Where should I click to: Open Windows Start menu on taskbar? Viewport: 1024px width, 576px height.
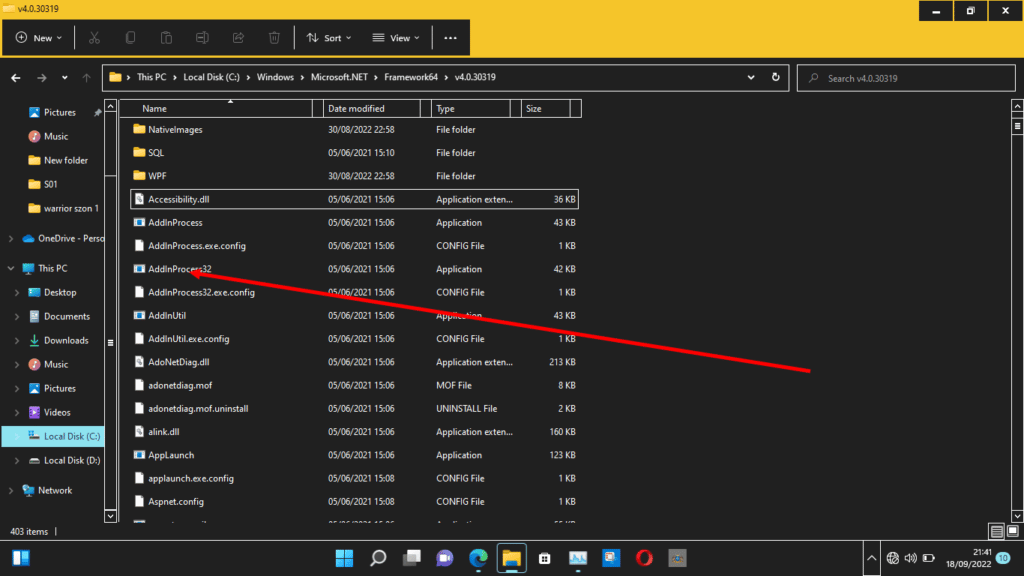[344, 558]
